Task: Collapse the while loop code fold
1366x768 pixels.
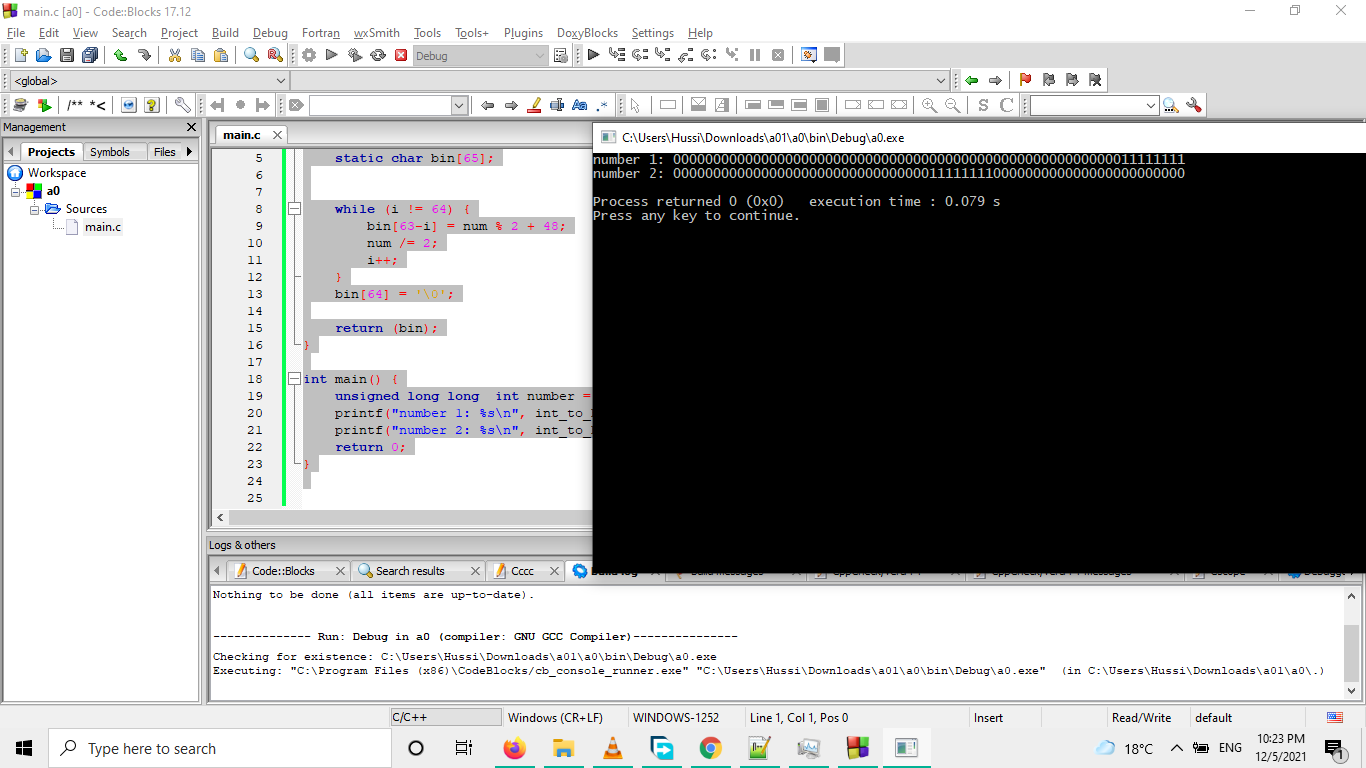Action: pyautogui.click(x=294, y=209)
